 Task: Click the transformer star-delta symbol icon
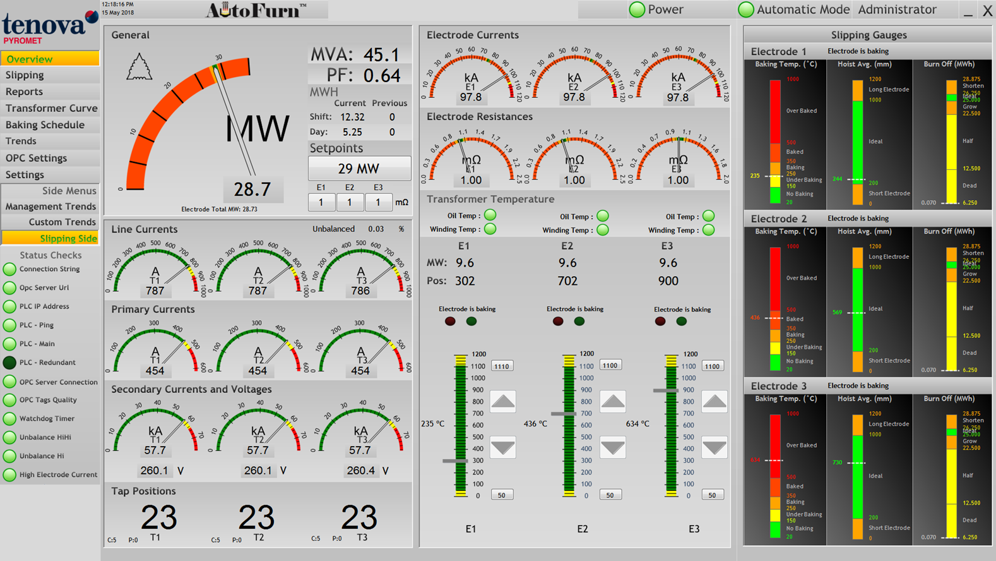tap(139, 67)
